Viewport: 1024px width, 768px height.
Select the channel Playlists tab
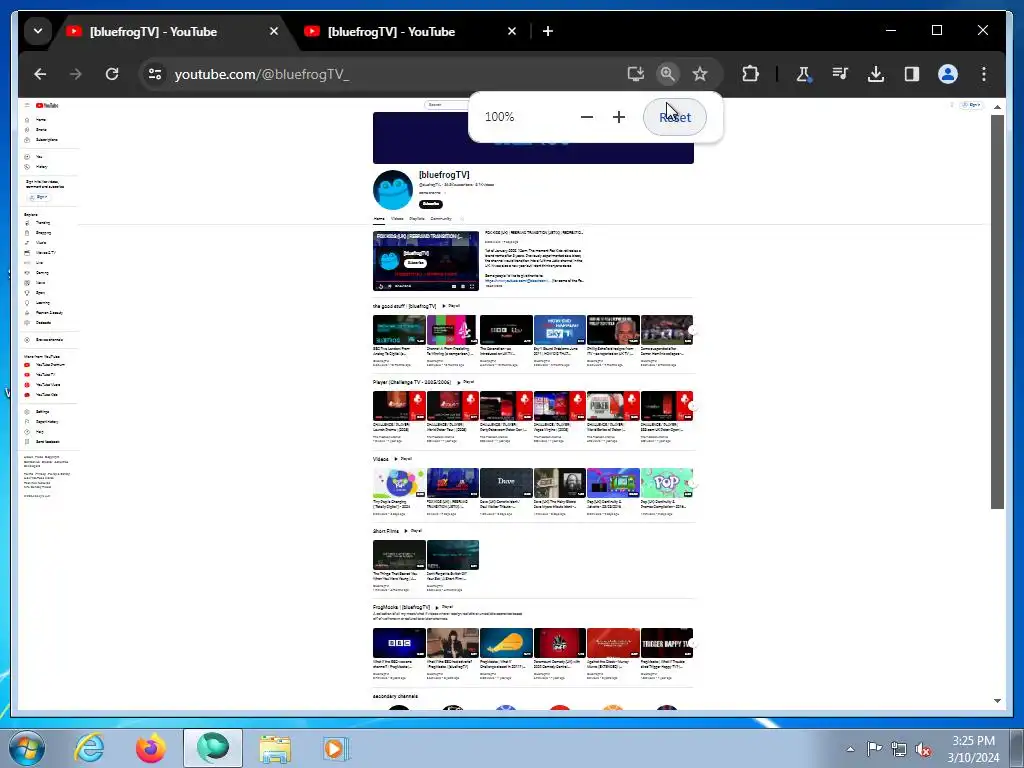(x=417, y=219)
